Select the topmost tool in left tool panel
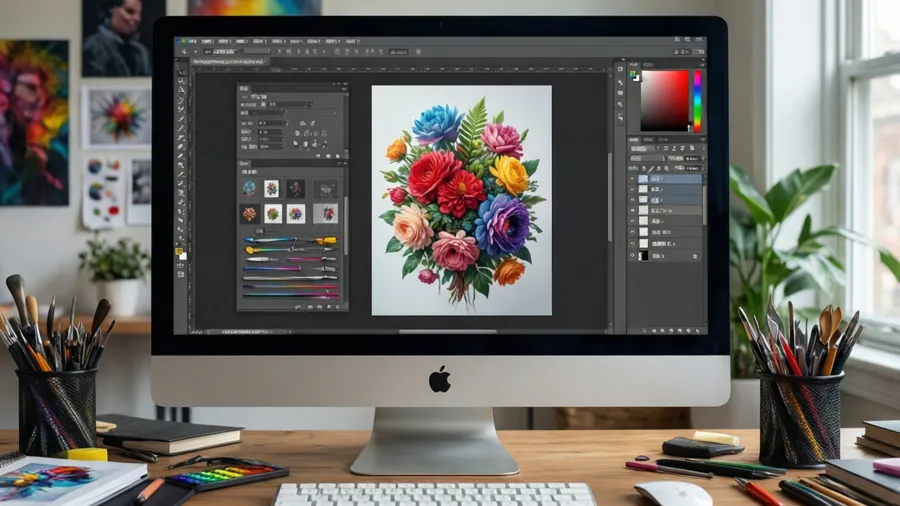The height and width of the screenshot is (506, 900). click(181, 73)
